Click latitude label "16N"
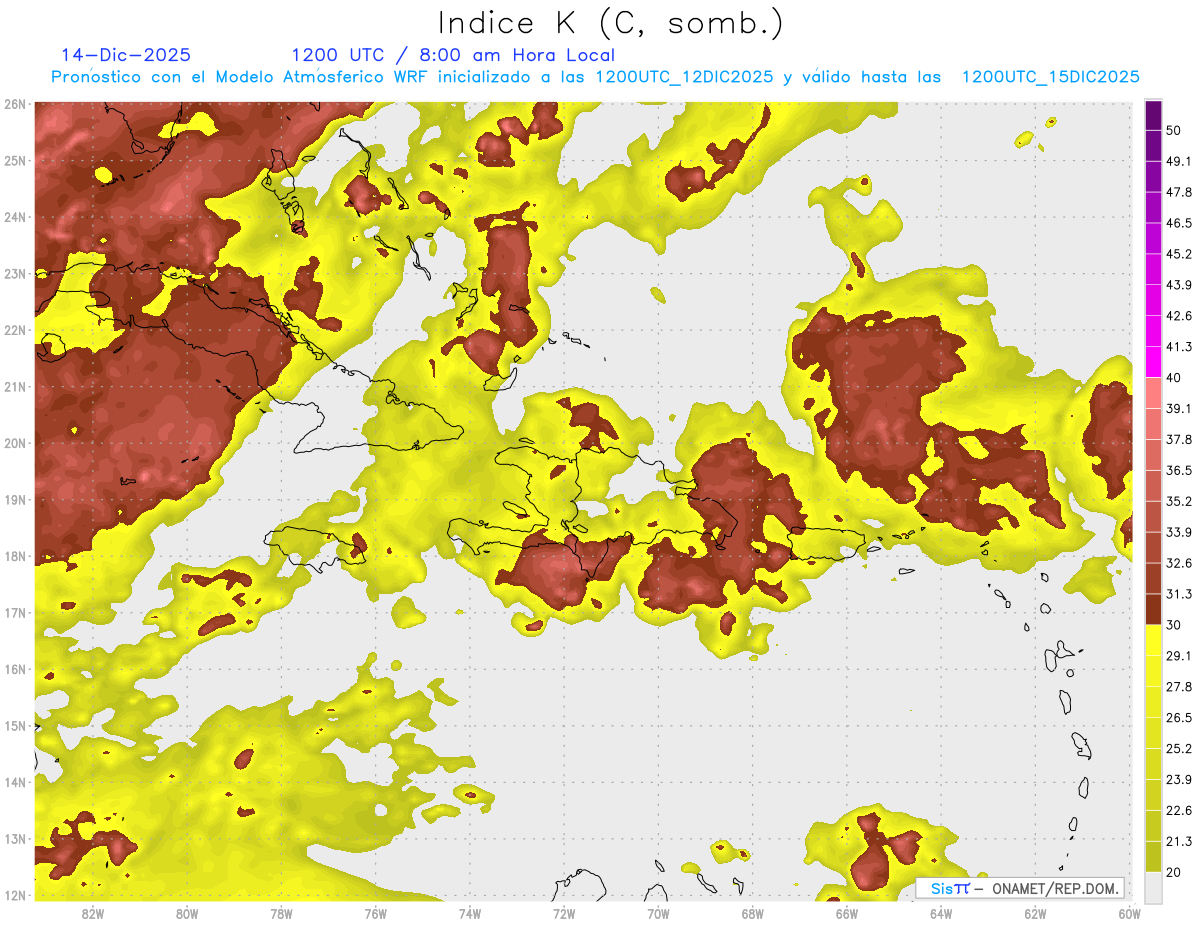 [15, 669]
